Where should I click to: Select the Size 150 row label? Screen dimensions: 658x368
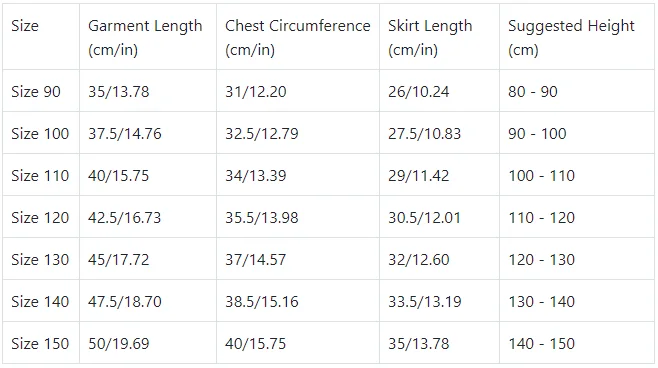pyautogui.click(x=41, y=343)
